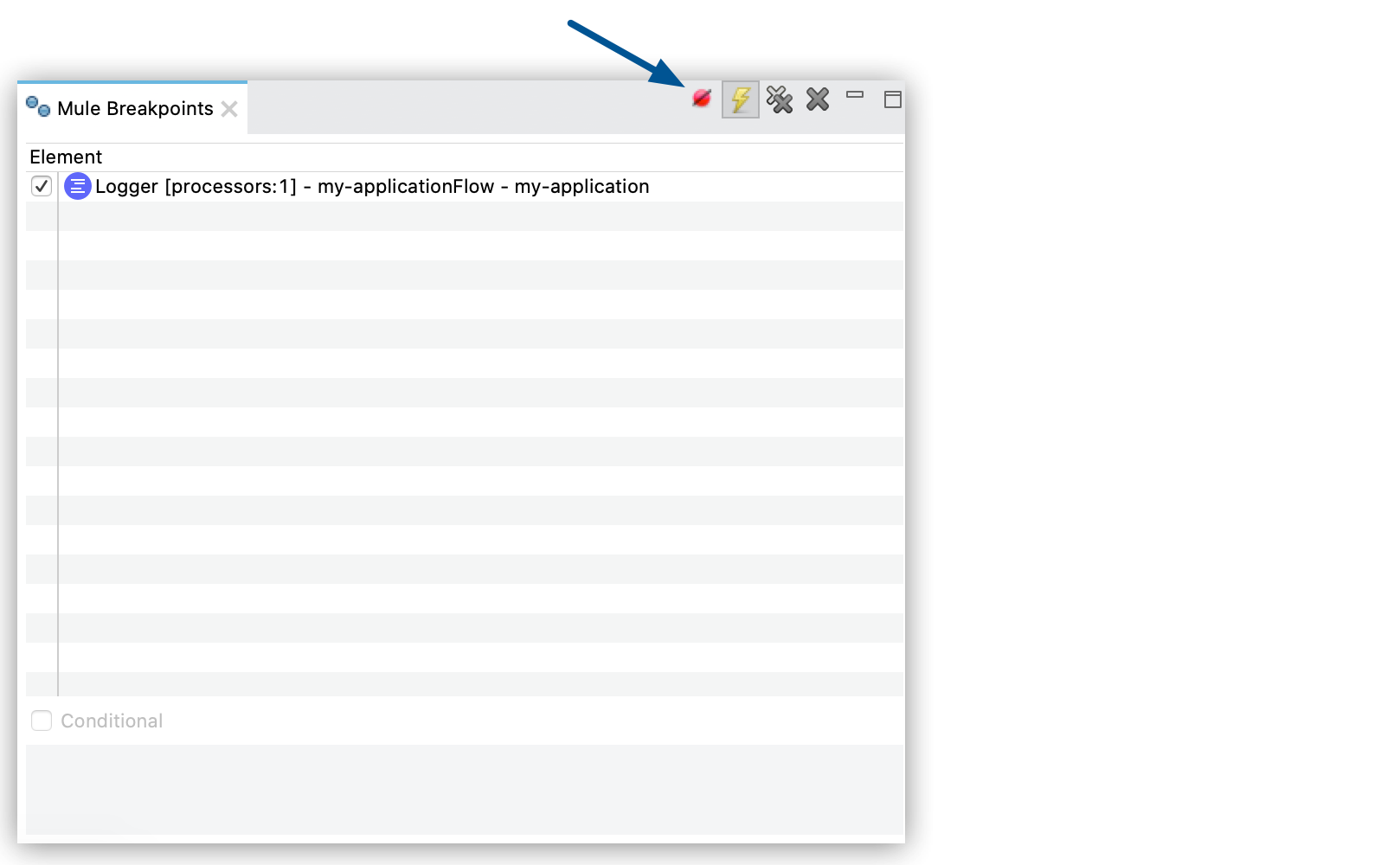1400x865 pixels.
Task: Enable the Conditional checkbox
Action: click(41, 720)
